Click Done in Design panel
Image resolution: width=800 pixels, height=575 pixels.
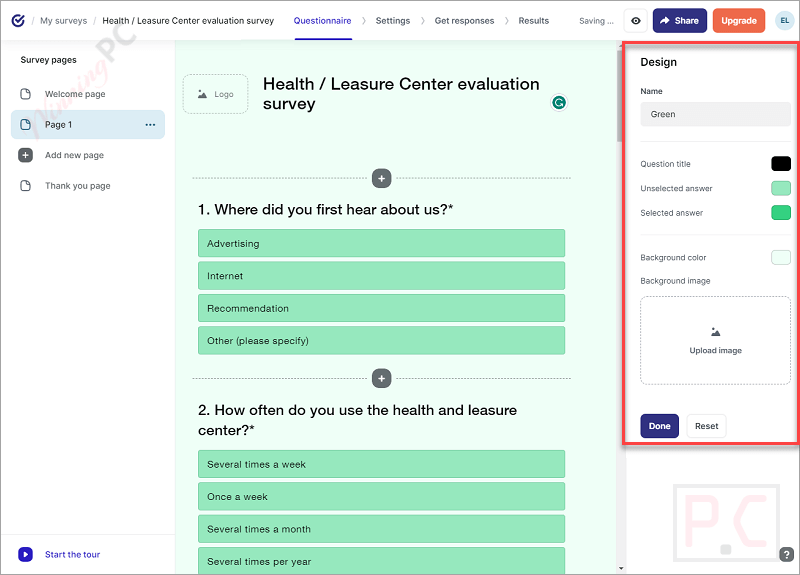pyautogui.click(x=659, y=426)
